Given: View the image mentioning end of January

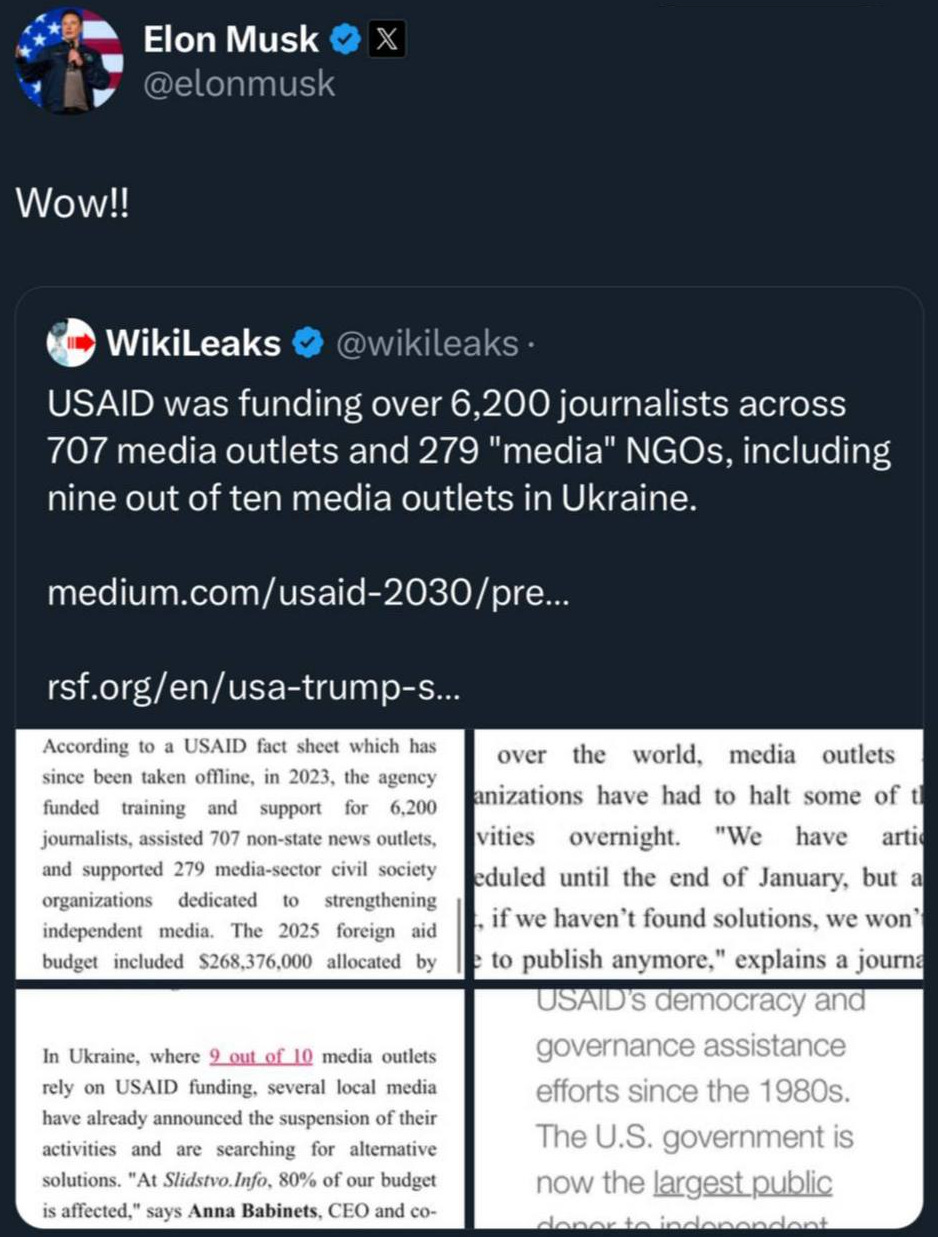Looking at the screenshot, I should [698, 854].
